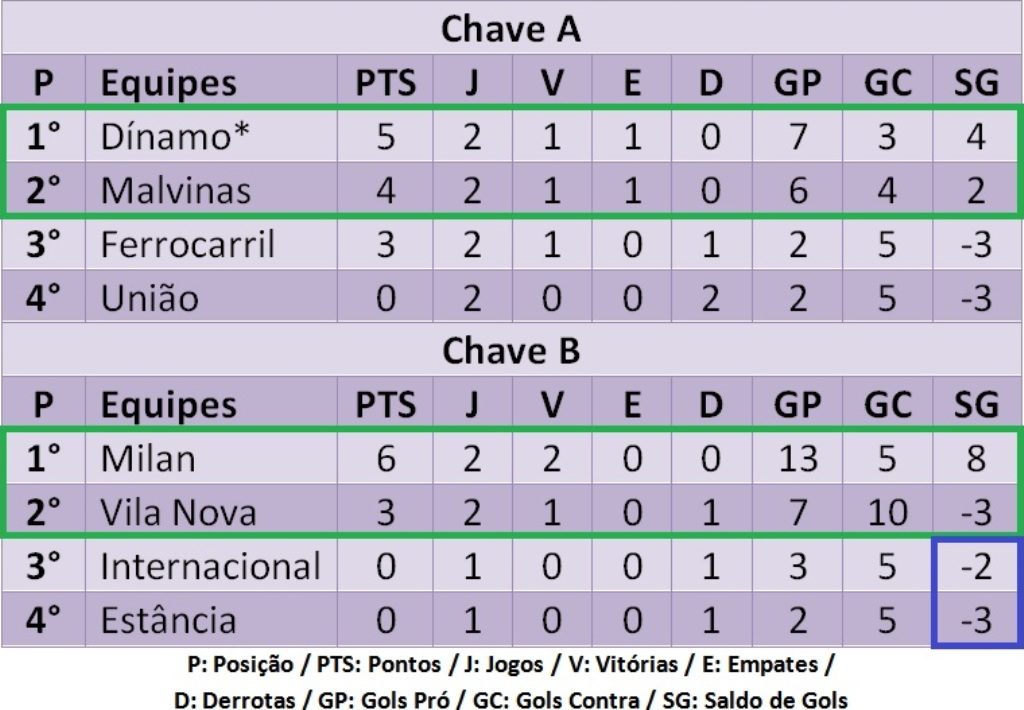Select the Internacional team name cell
Screen dimensions: 1024x710
(210, 567)
